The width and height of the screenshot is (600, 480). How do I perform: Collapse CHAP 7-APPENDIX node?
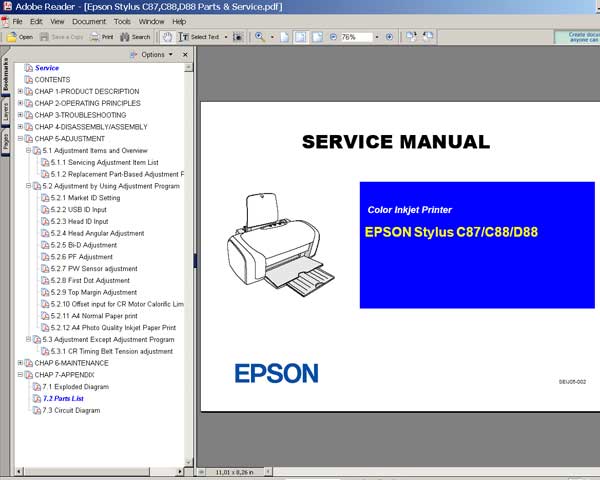tap(20, 375)
